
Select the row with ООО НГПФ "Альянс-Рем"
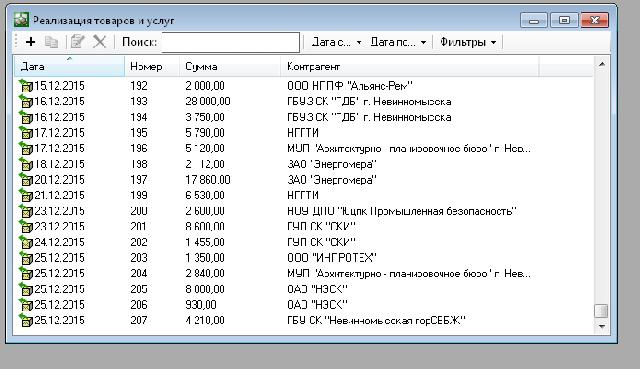(350, 86)
